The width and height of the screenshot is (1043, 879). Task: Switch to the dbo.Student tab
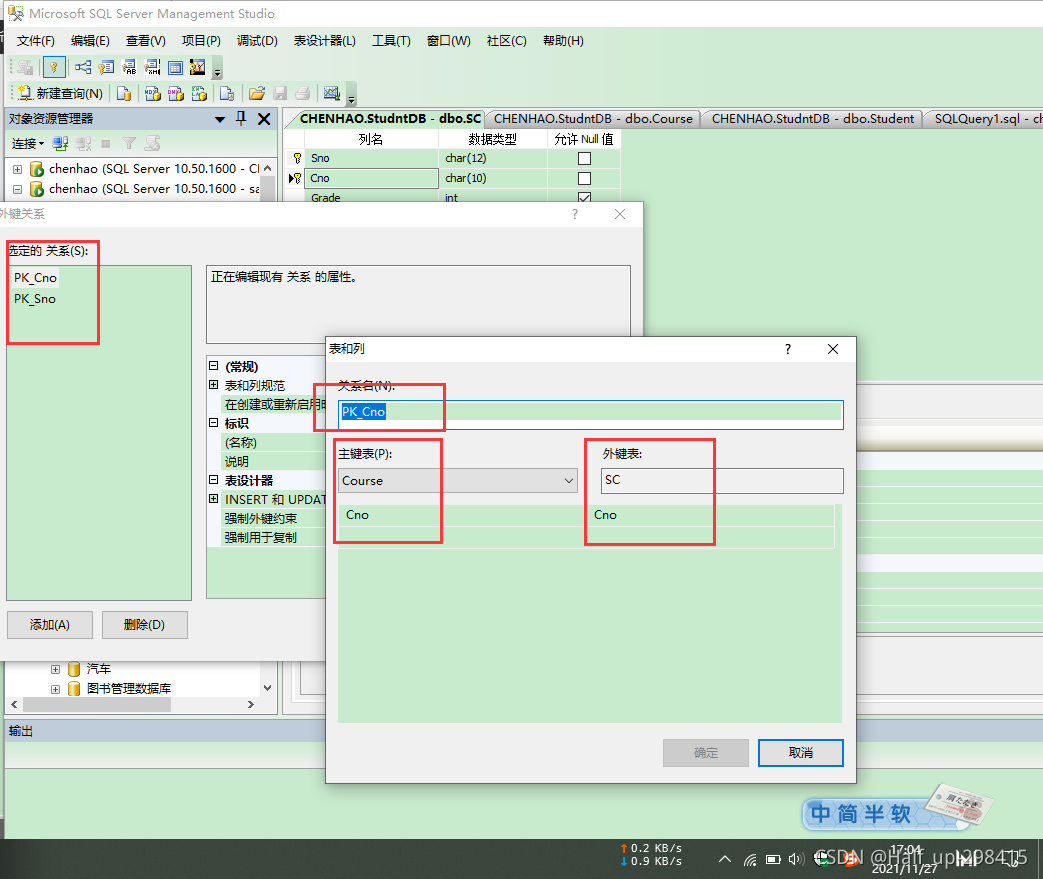pyautogui.click(x=812, y=118)
